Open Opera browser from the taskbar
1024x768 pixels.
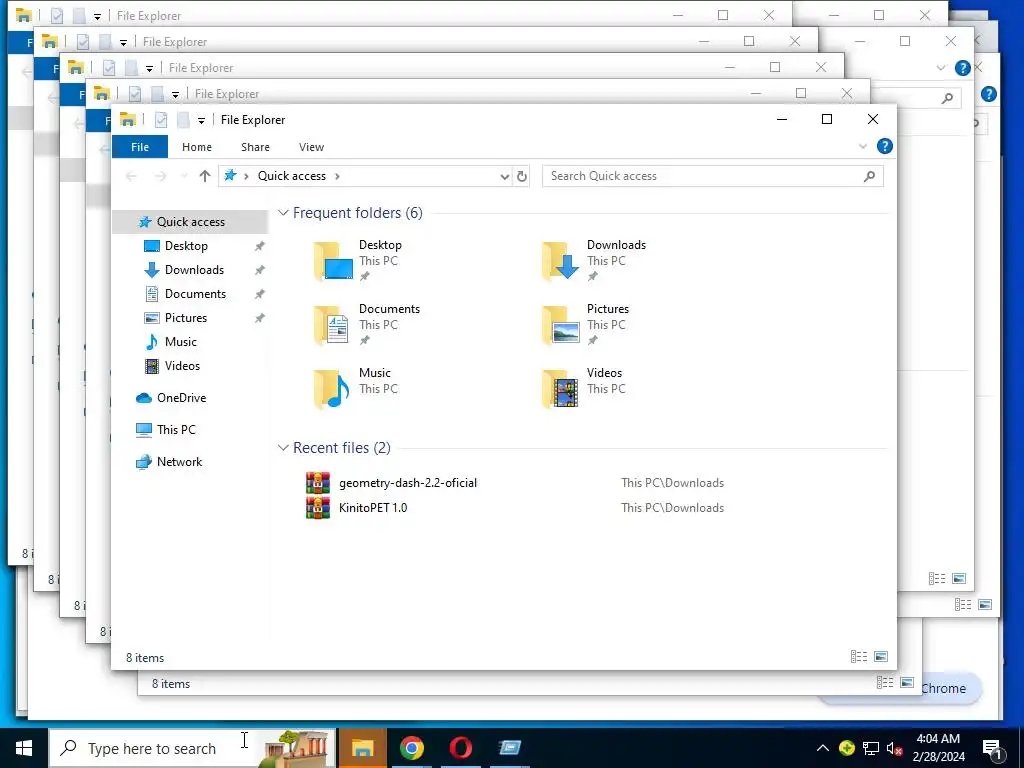point(461,748)
